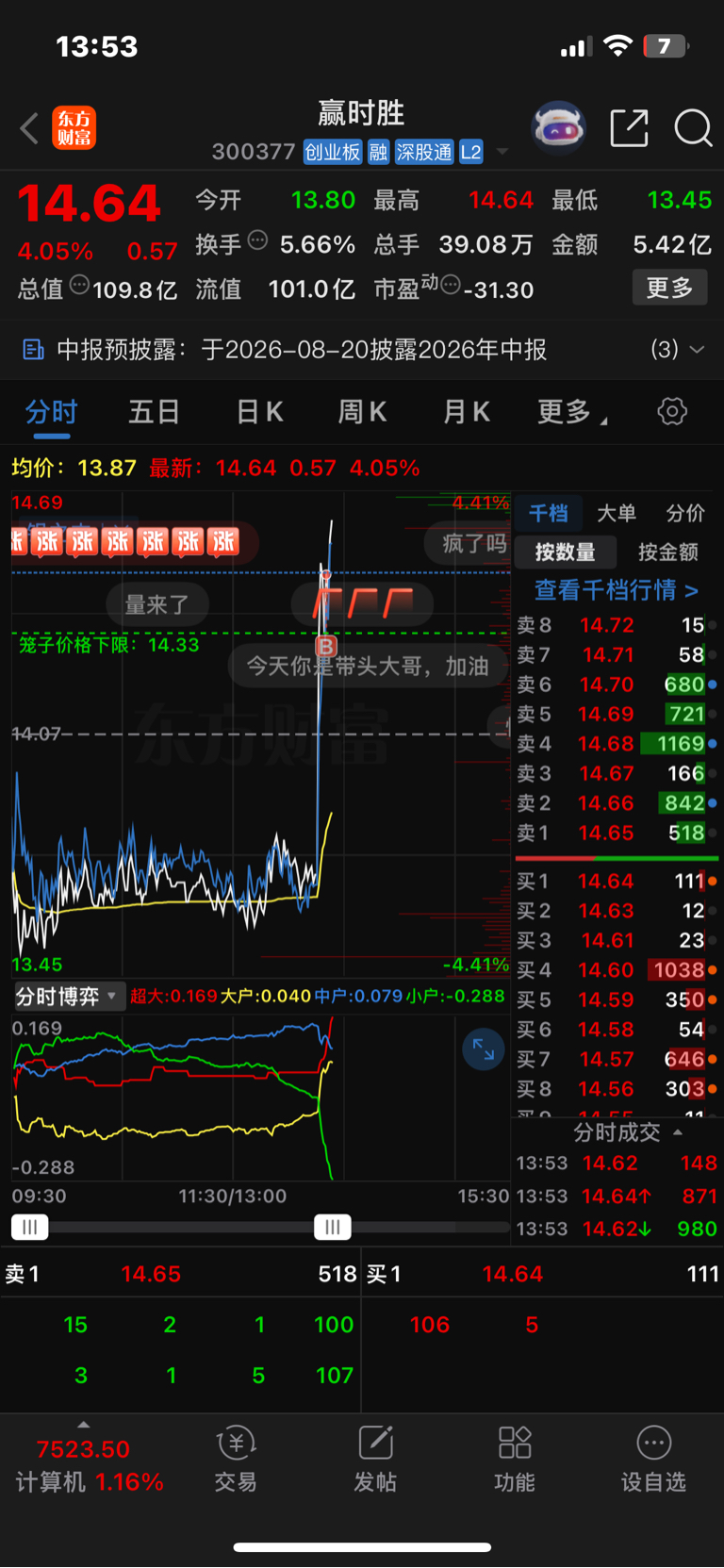Image resolution: width=724 pixels, height=1568 pixels.
Task: Tap the right timeline range handle
Action: click(x=333, y=1227)
